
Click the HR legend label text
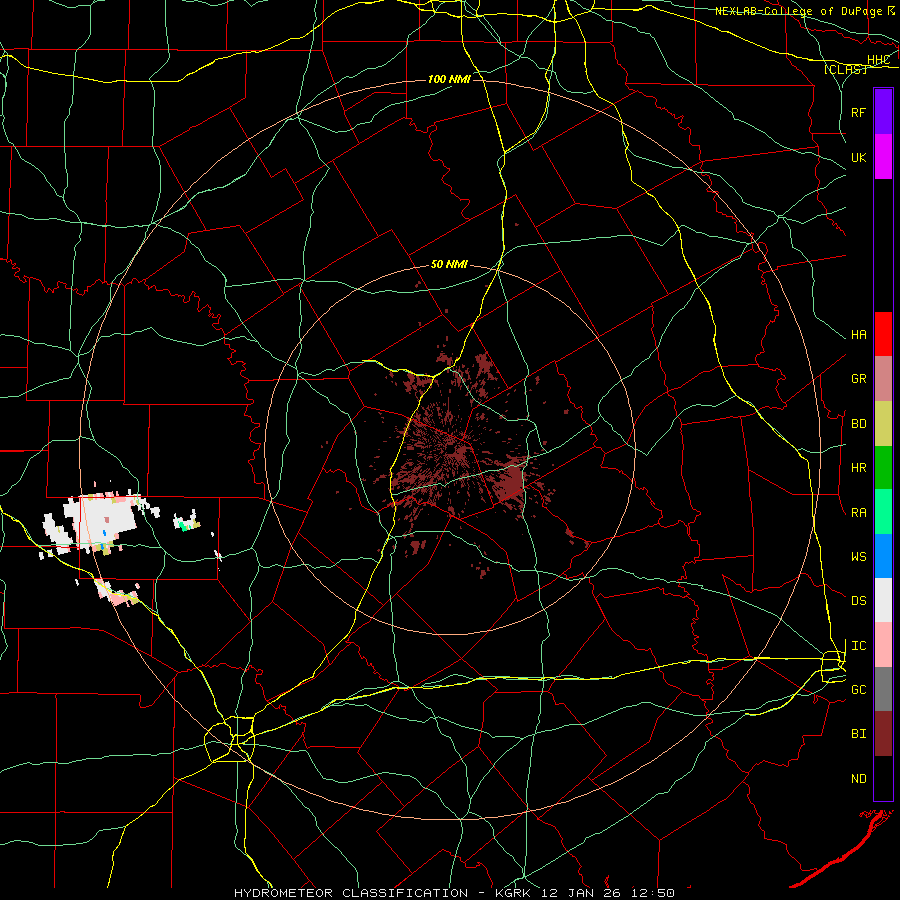tap(859, 468)
